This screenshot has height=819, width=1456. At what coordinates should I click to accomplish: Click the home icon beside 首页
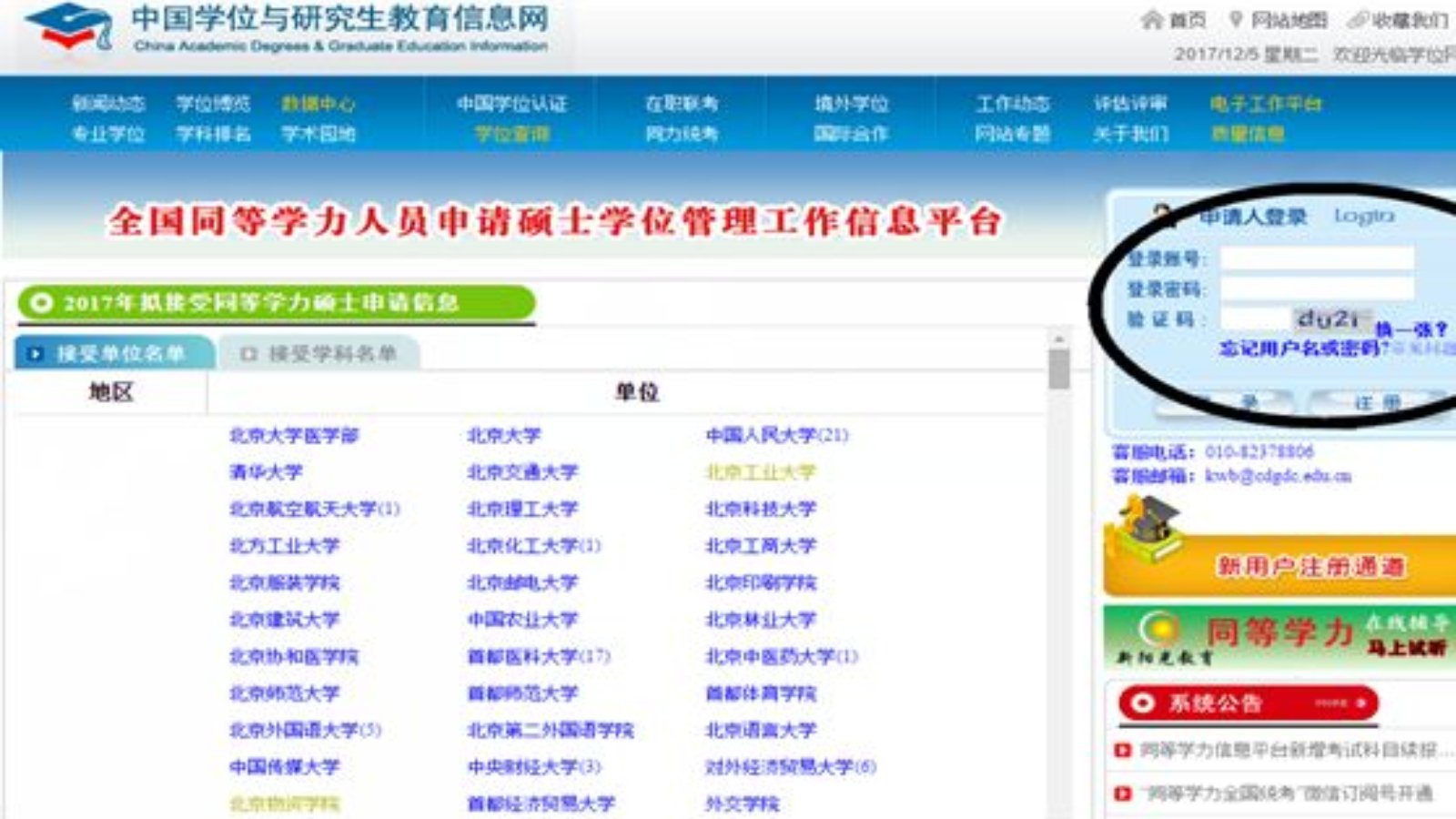[x=1150, y=20]
